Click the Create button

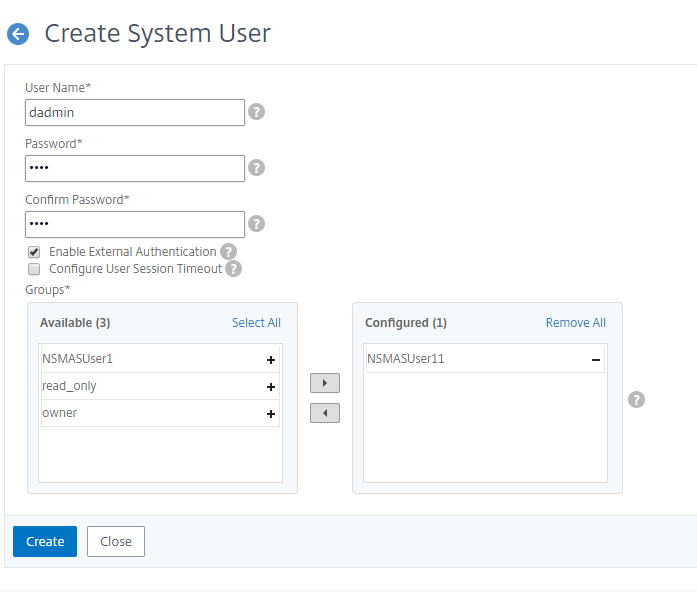pos(45,541)
